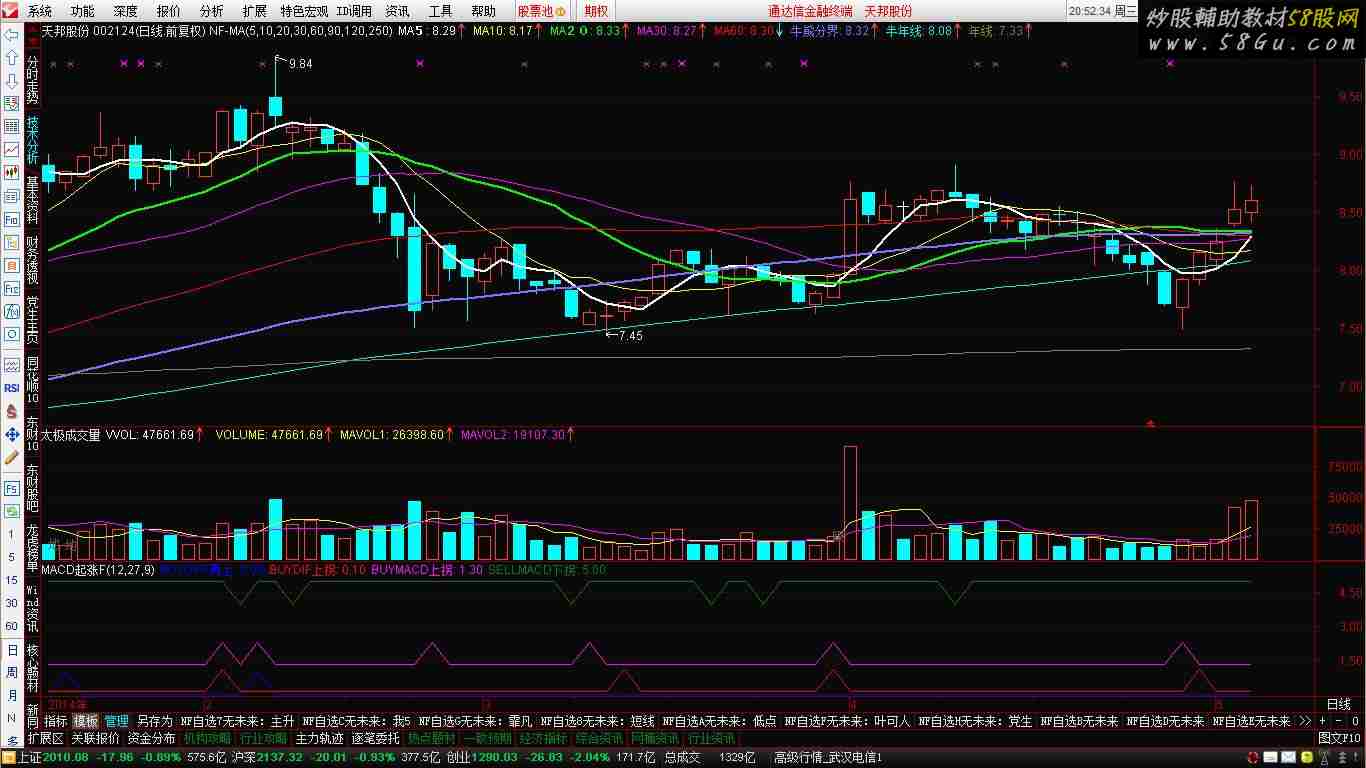Screen dimensions: 1366x768
Task: Open the 逐笔委托 tab
Action: [x=374, y=738]
